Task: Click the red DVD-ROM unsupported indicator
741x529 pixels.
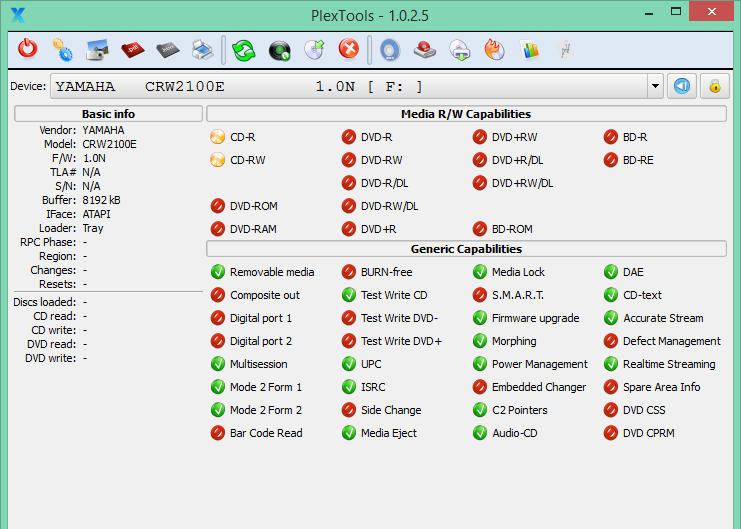Action: click(x=217, y=206)
